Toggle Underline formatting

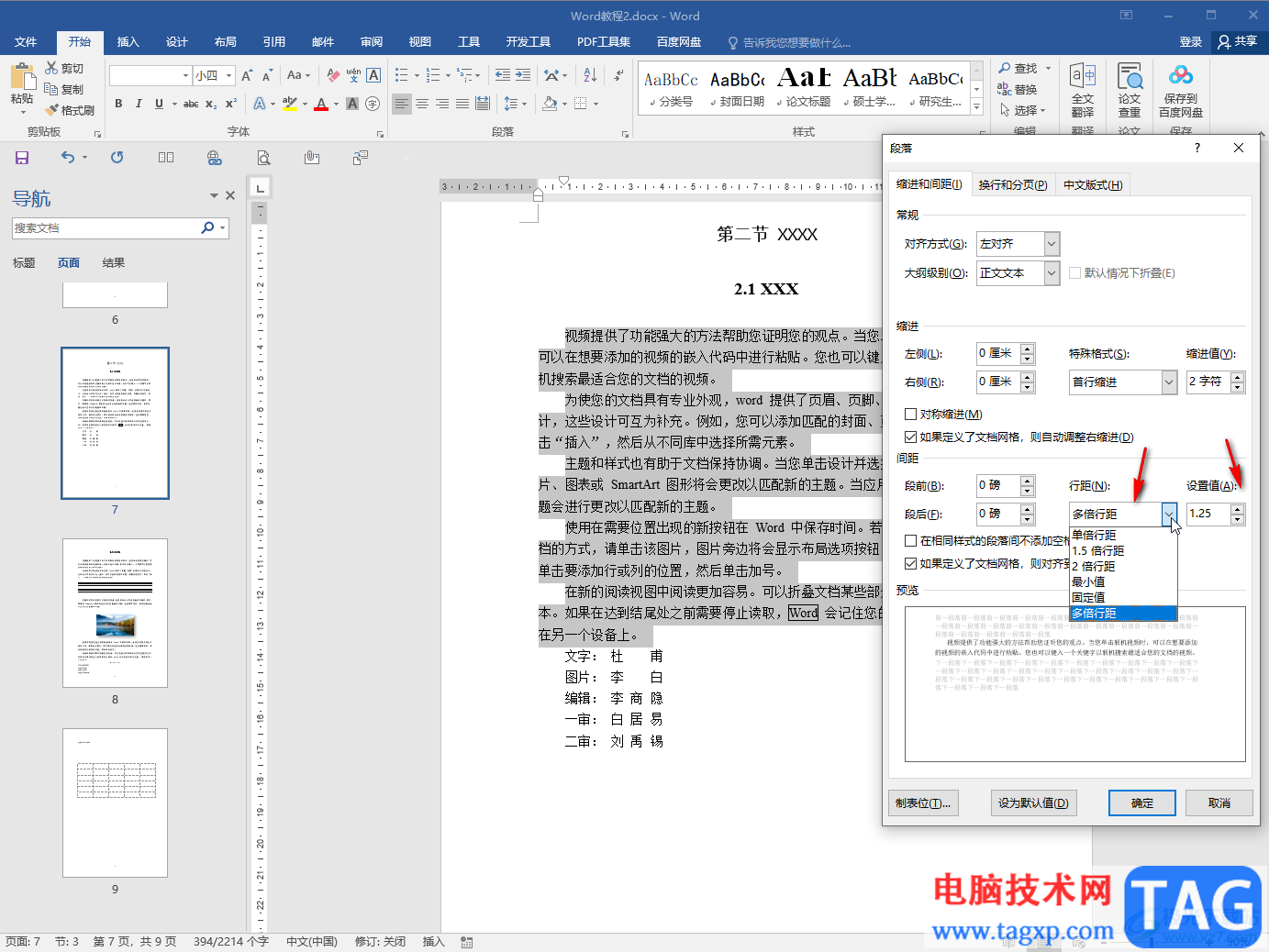coord(159,104)
